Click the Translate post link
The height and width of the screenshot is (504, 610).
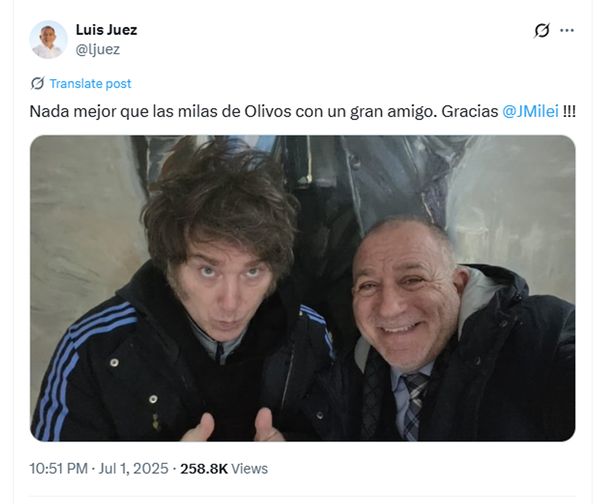click(x=90, y=84)
